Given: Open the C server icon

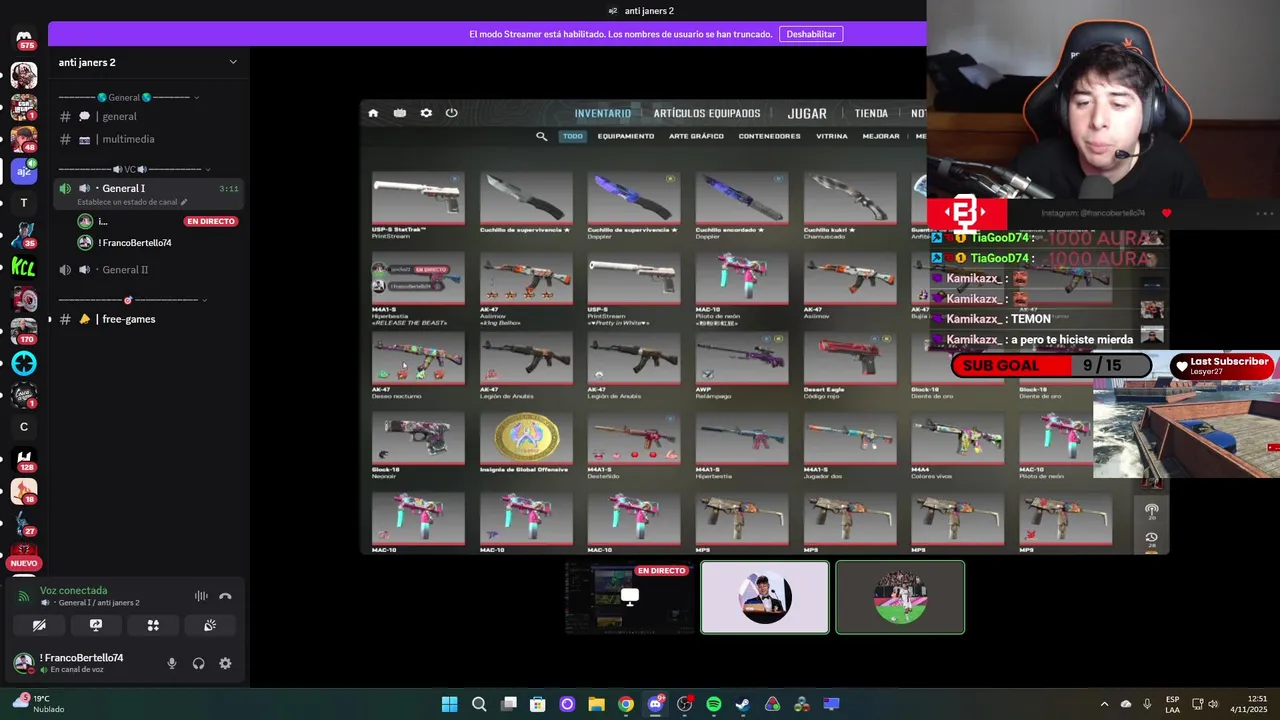Looking at the screenshot, I should 24,427.
